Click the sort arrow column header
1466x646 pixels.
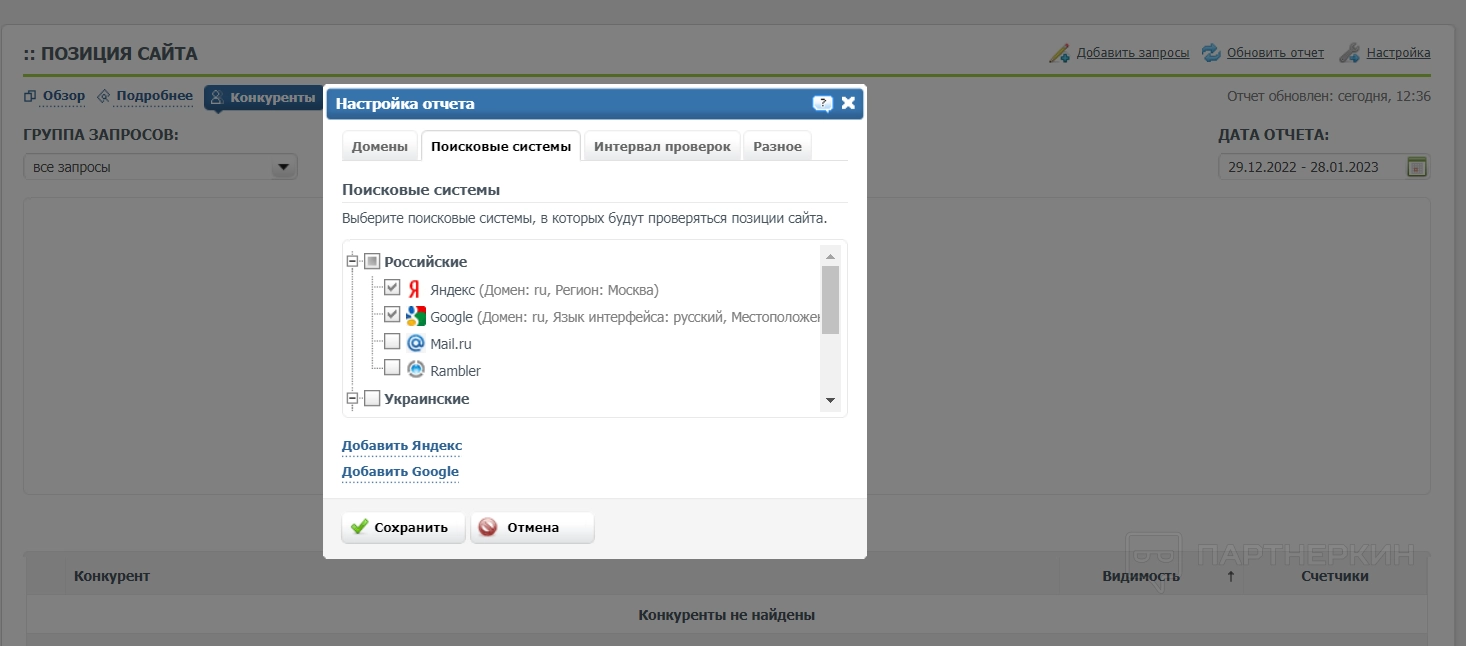(x=1230, y=576)
